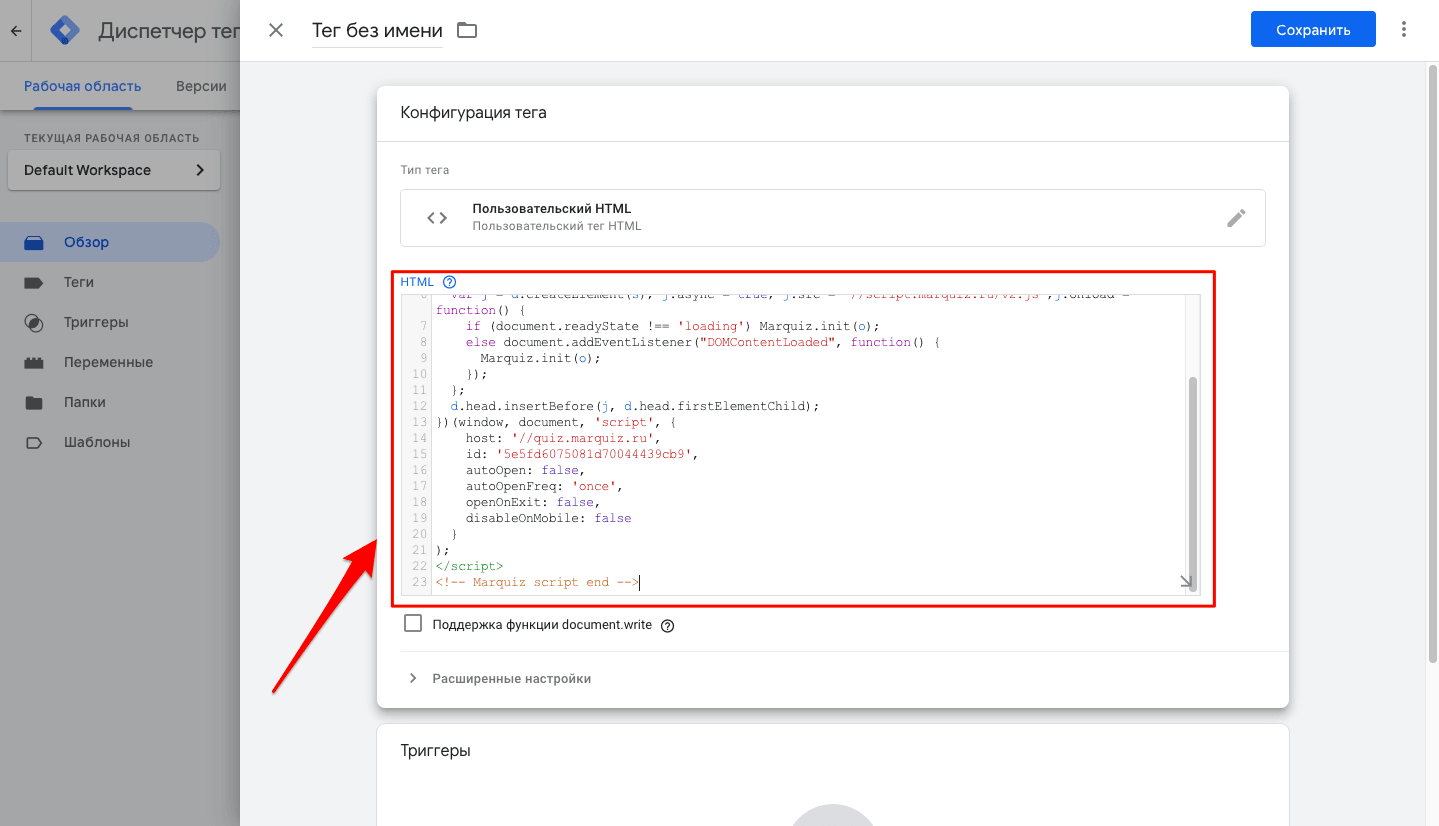Click the Сохранить button
Image resolution: width=1439 pixels, height=826 pixels.
point(1313,30)
